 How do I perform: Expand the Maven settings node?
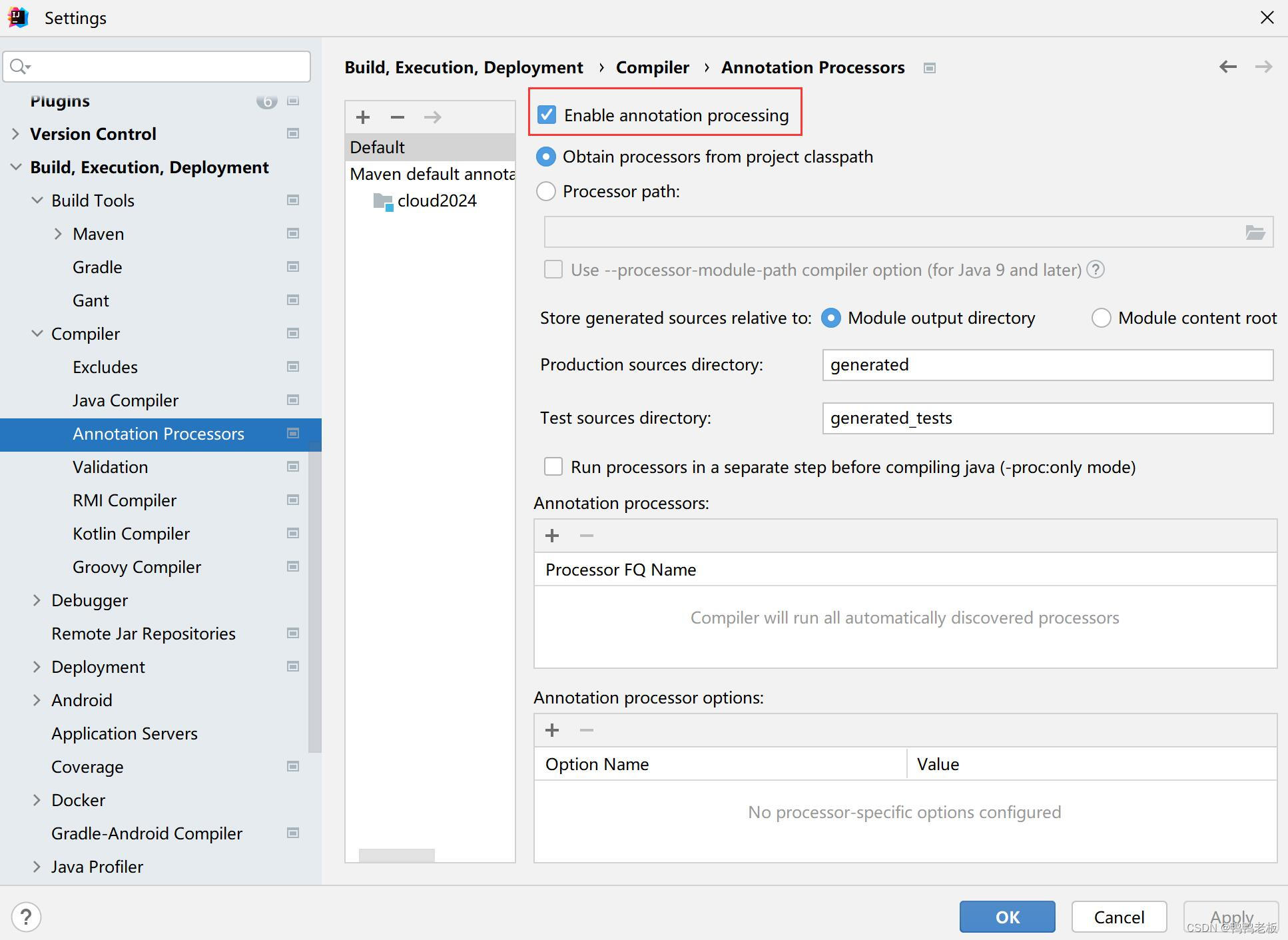58,234
